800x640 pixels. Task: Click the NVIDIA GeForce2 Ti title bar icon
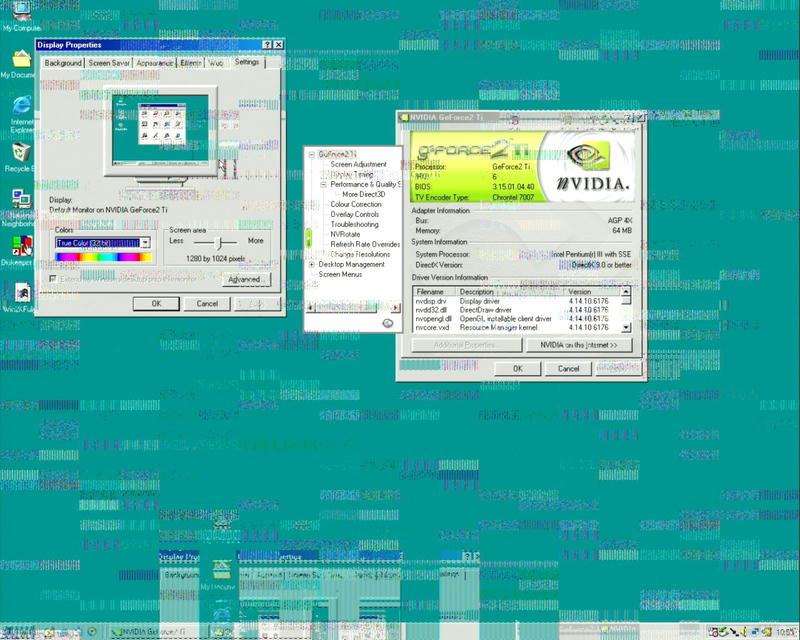click(404, 117)
